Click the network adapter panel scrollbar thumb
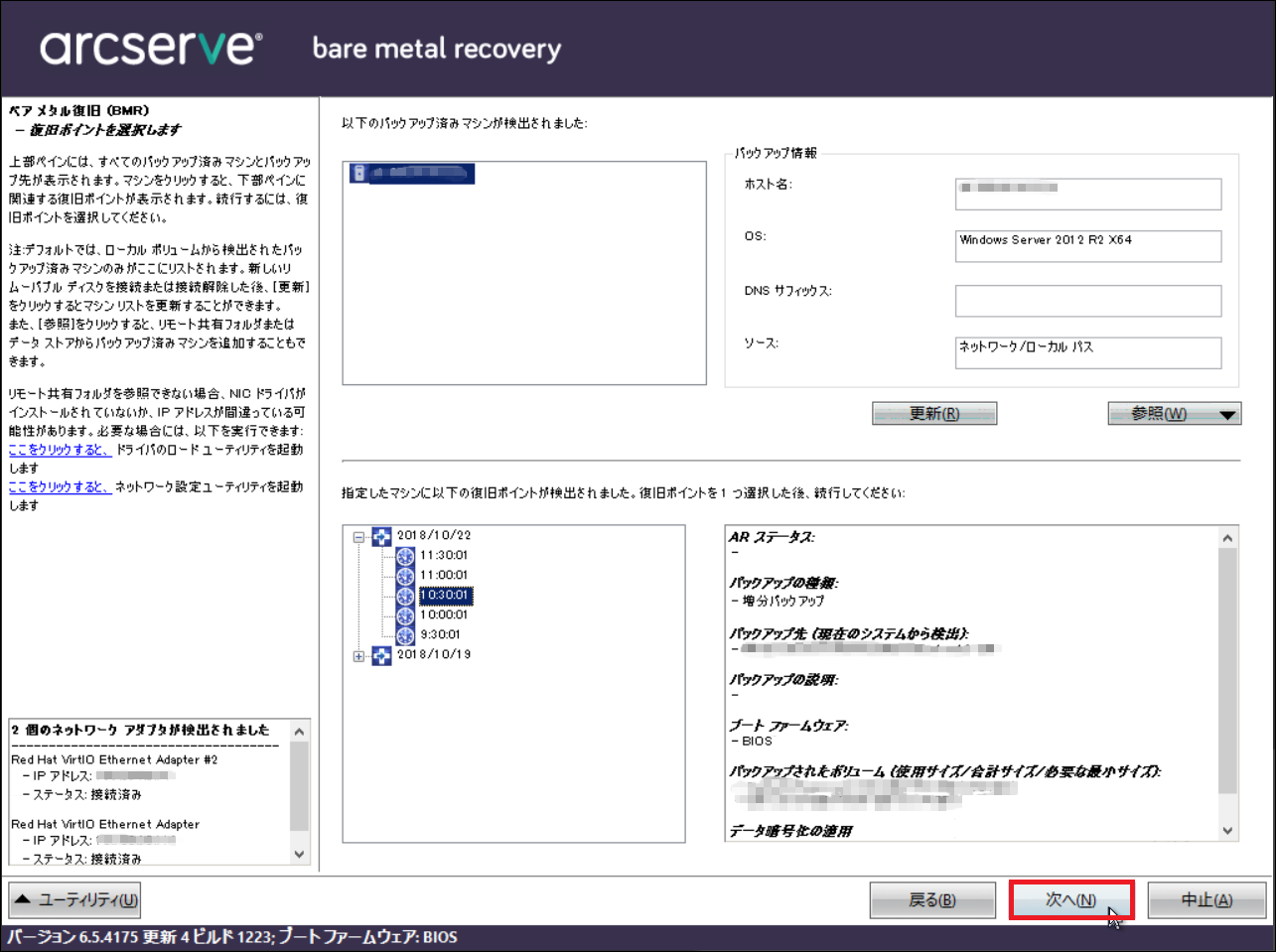This screenshot has width=1276, height=952. coord(299,785)
